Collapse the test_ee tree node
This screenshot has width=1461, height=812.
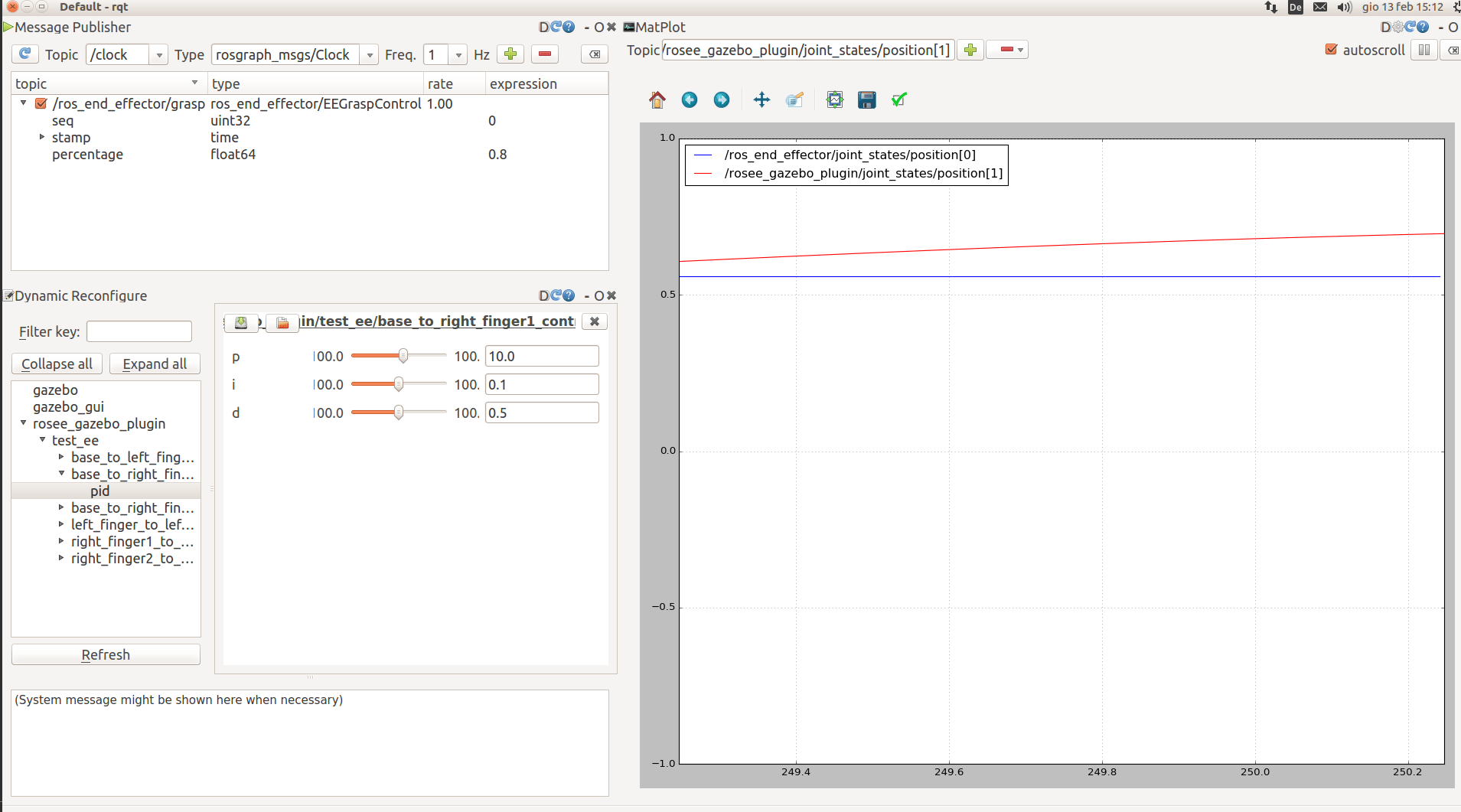(x=43, y=440)
